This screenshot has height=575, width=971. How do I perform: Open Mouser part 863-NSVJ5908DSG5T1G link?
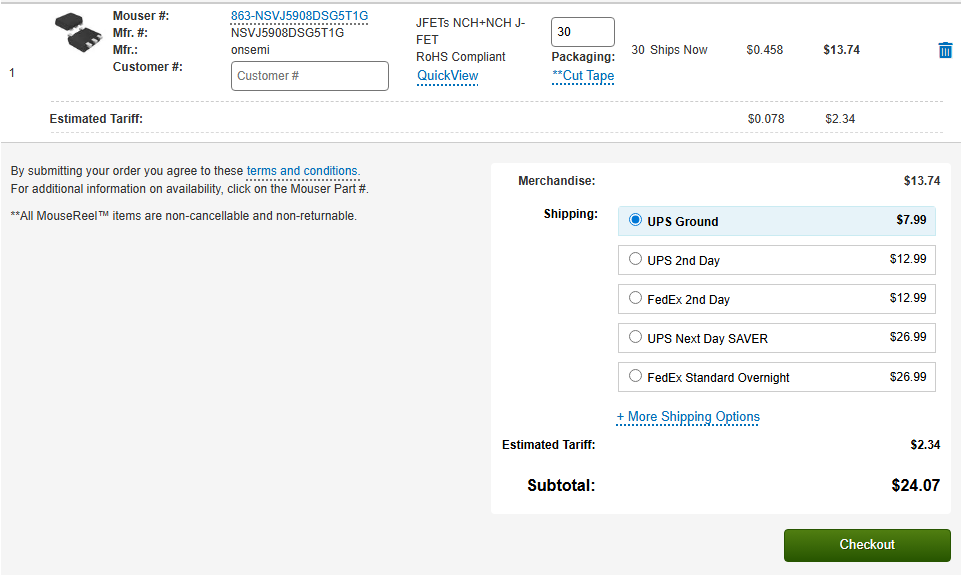tap(299, 16)
